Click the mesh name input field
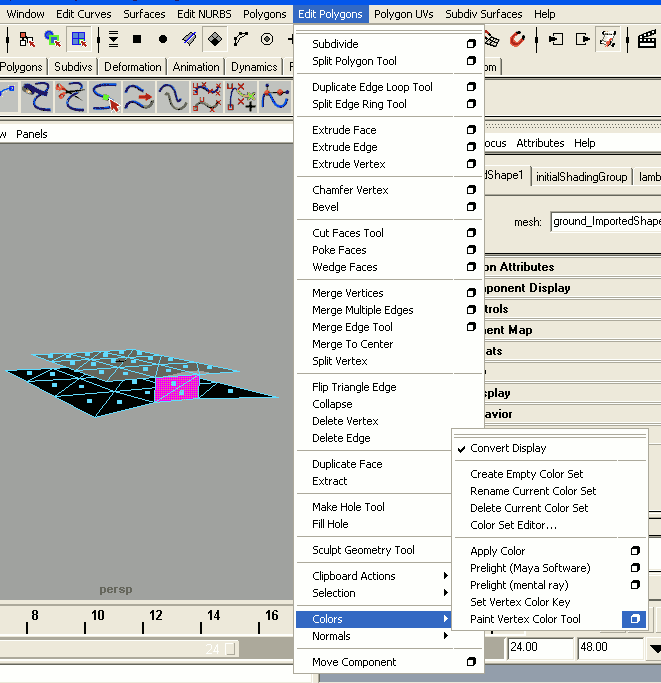The image size is (661, 683). tap(605, 222)
